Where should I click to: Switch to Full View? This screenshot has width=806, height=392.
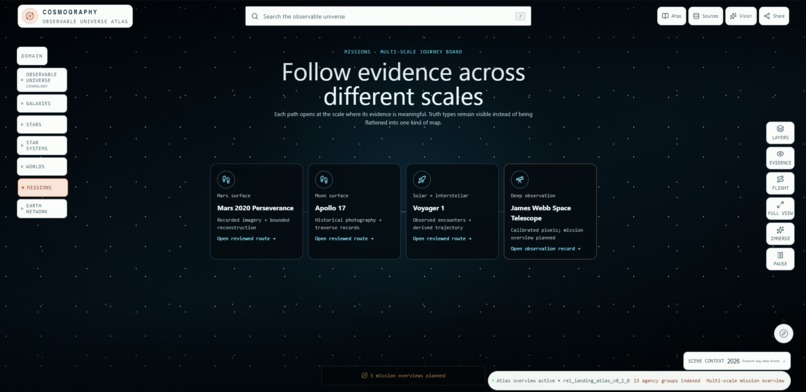coord(780,208)
